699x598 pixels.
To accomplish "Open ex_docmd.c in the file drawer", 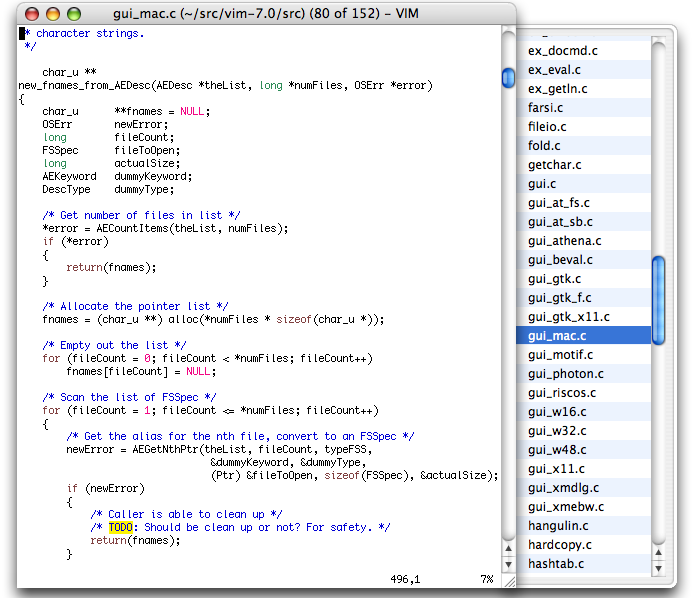I will point(583,51).
